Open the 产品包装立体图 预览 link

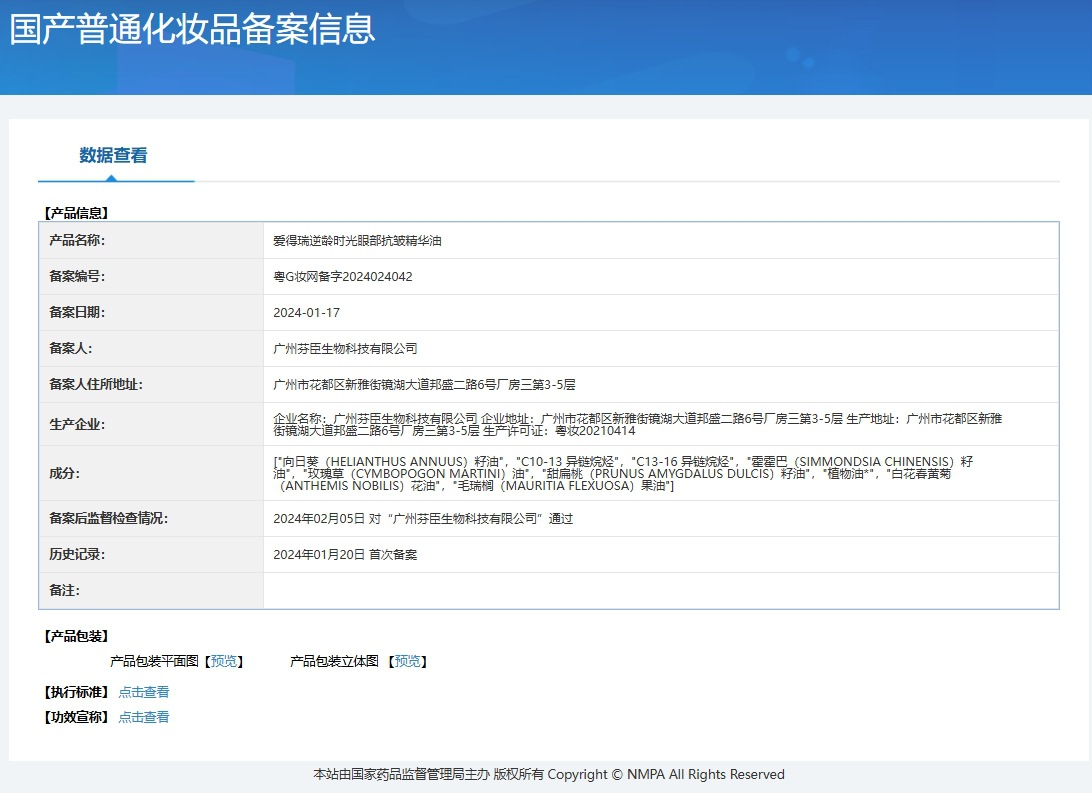point(407,661)
